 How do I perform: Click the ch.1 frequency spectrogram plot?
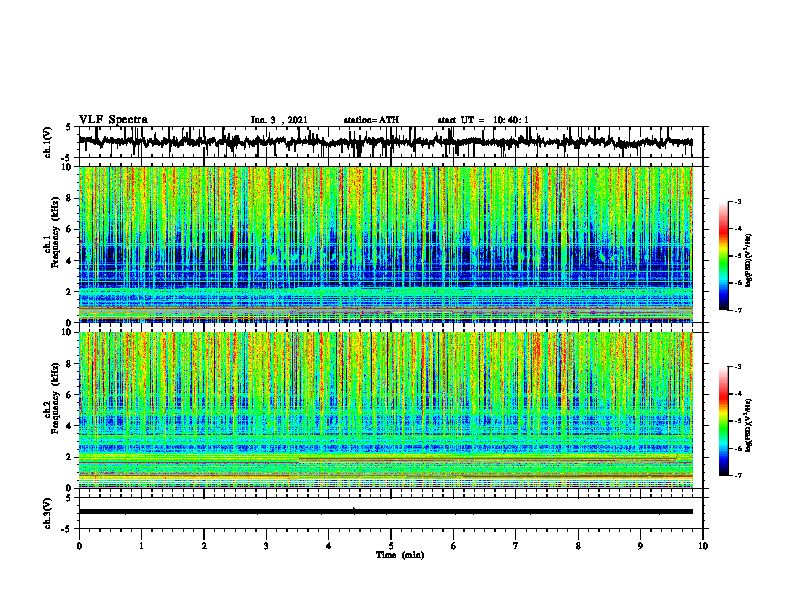coord(385,244)
